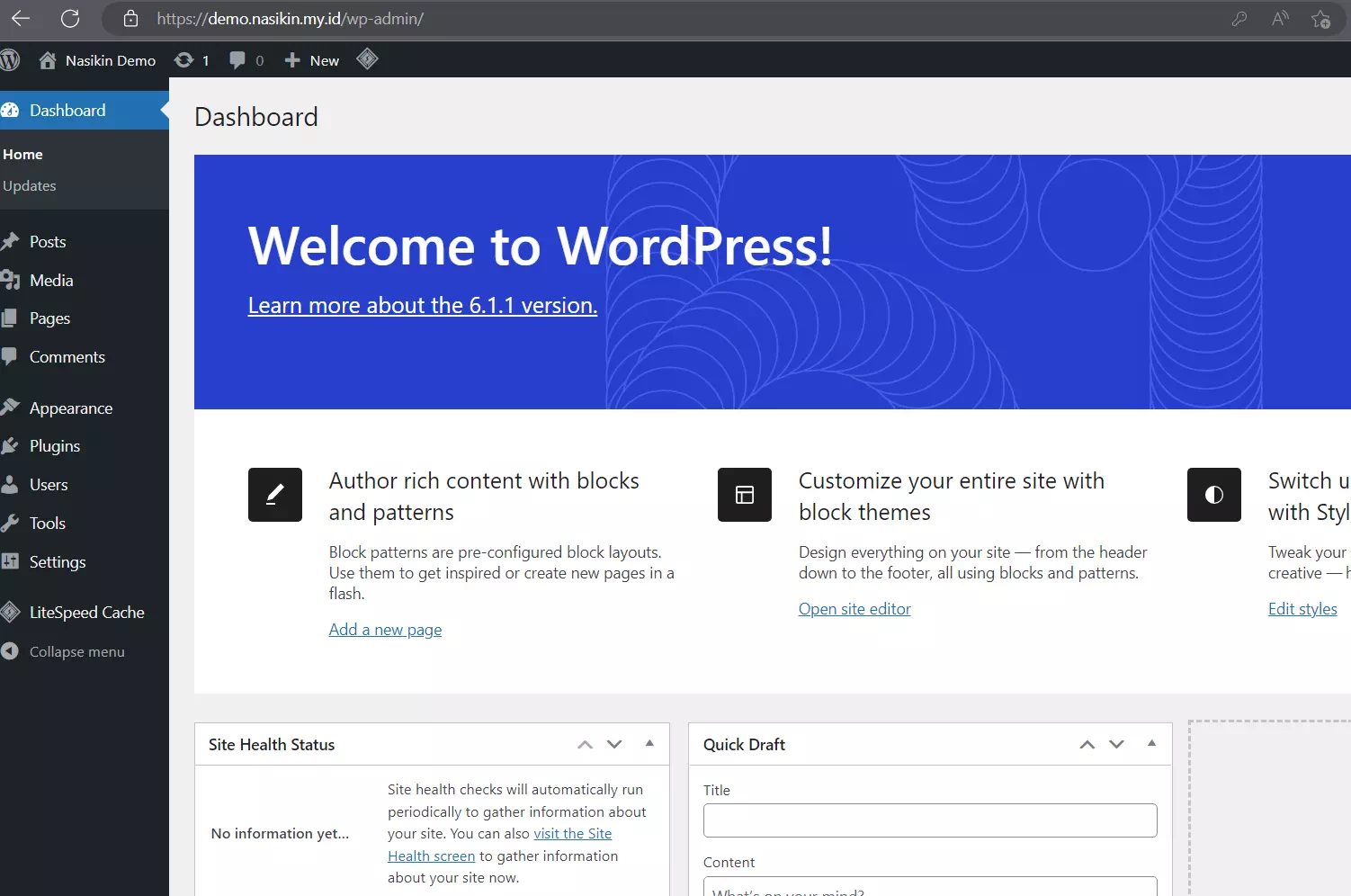Open the WordPress logo menu
The image size is (1351, 896).
10,60
